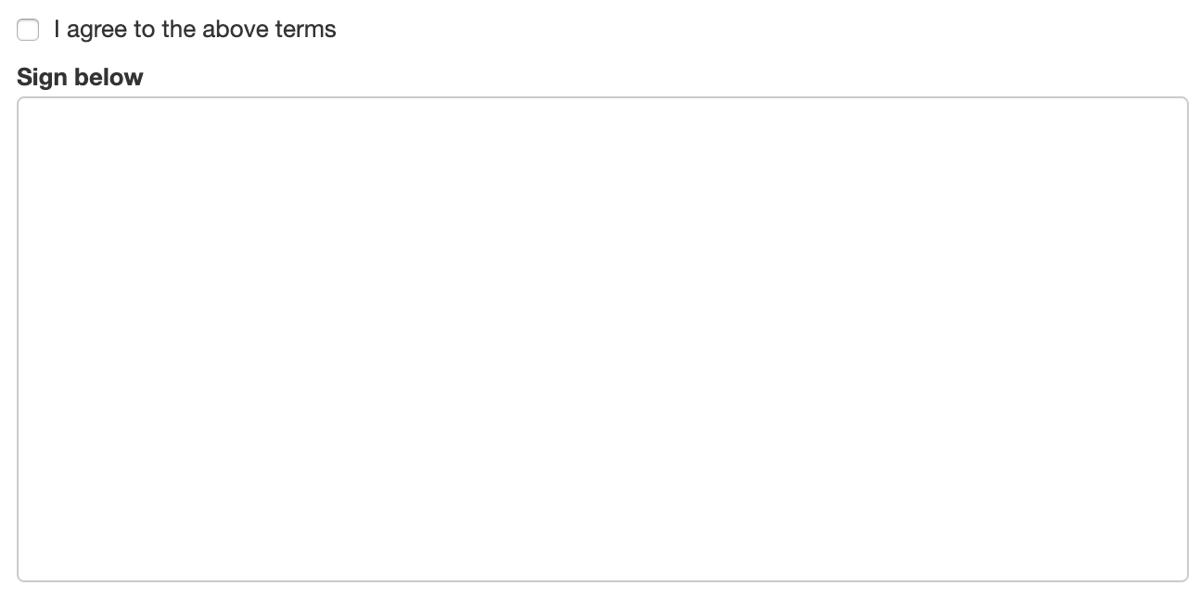Click inside the empty signature box

[603, 339]
